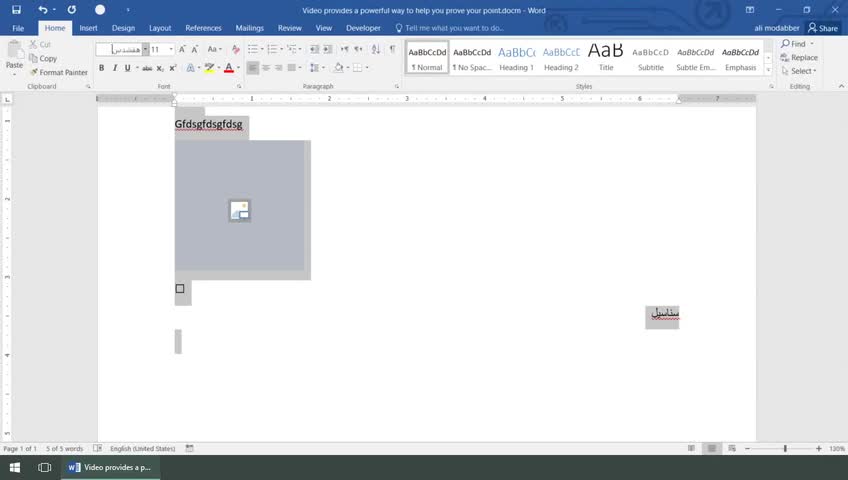The height and width of the screenshot is (480, 848).
Task: Apply the Title style
Action: [x=606, y=57]
